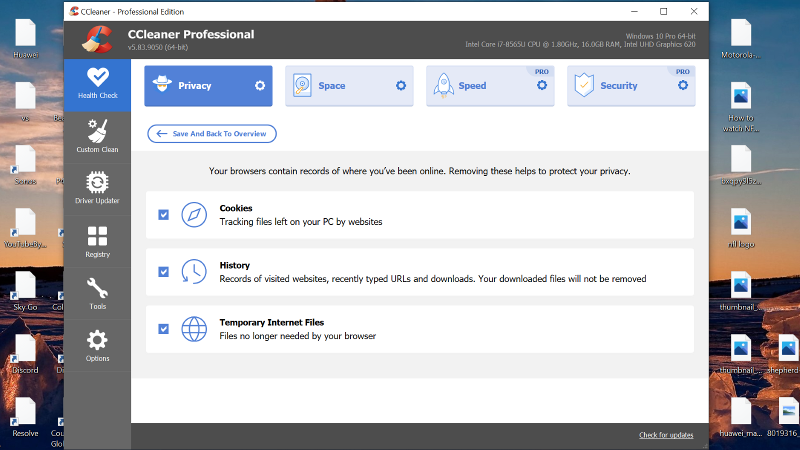This screenshot has width=800, height=450.
Task: Select the Sonos desktop shortcut
Action: tap(26, 166)
